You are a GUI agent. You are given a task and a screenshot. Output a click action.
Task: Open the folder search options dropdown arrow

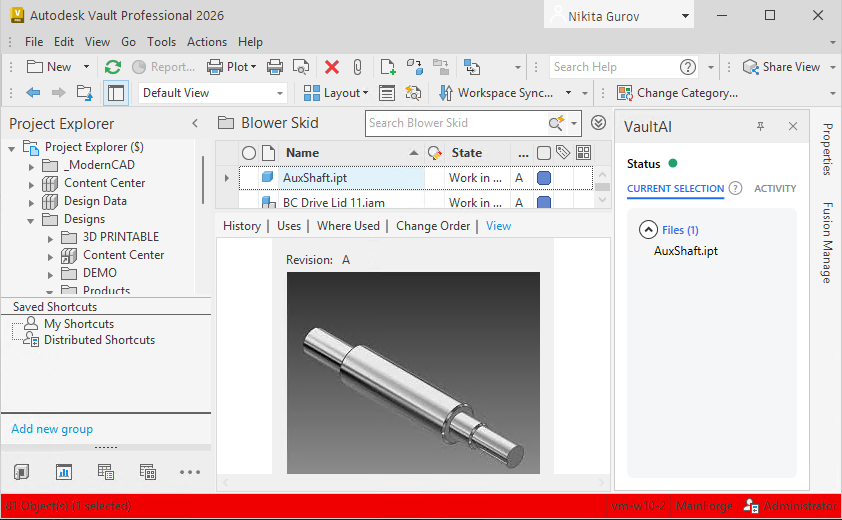[x=574, y=123]
